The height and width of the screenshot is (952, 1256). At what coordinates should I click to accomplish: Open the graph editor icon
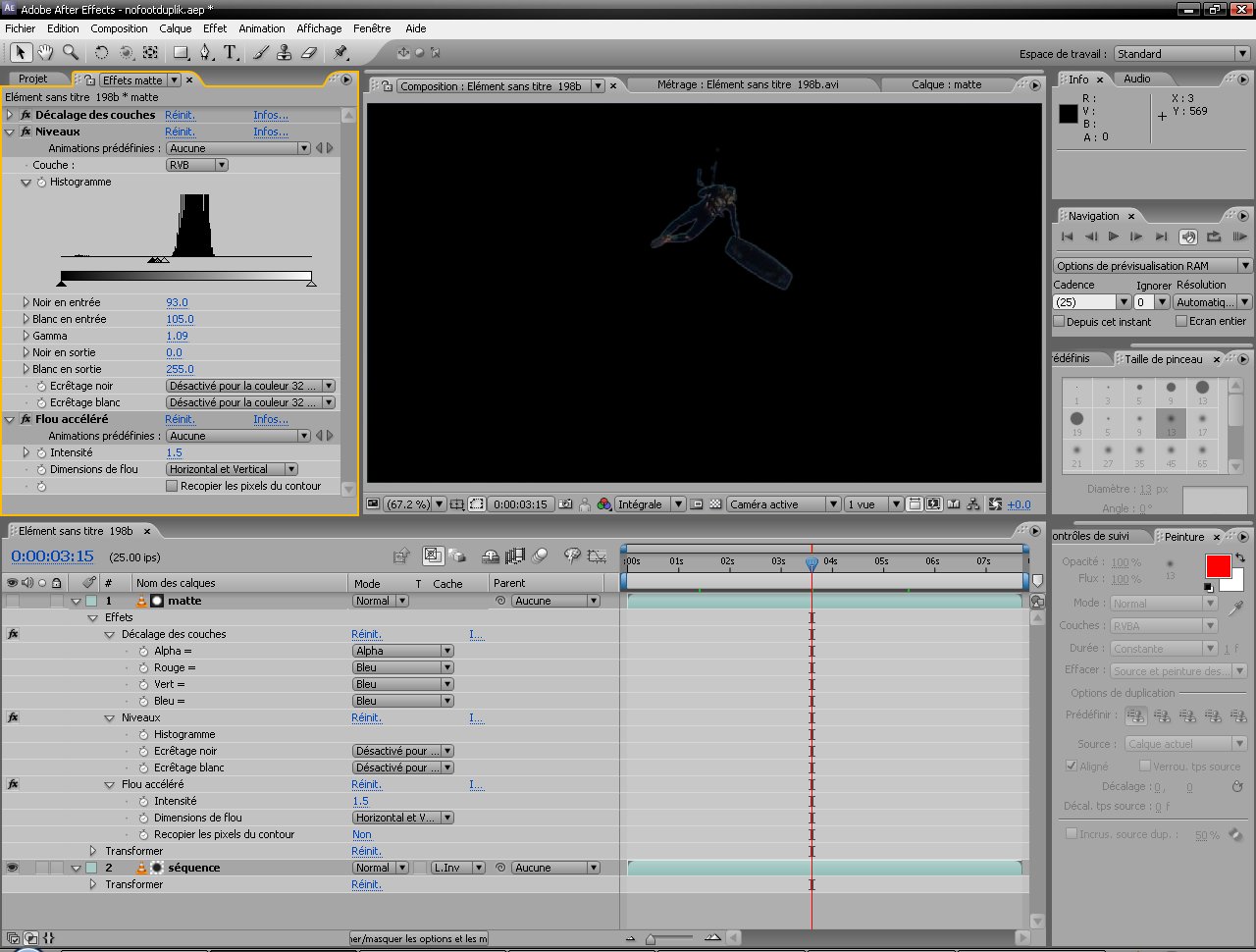[597, 555]
